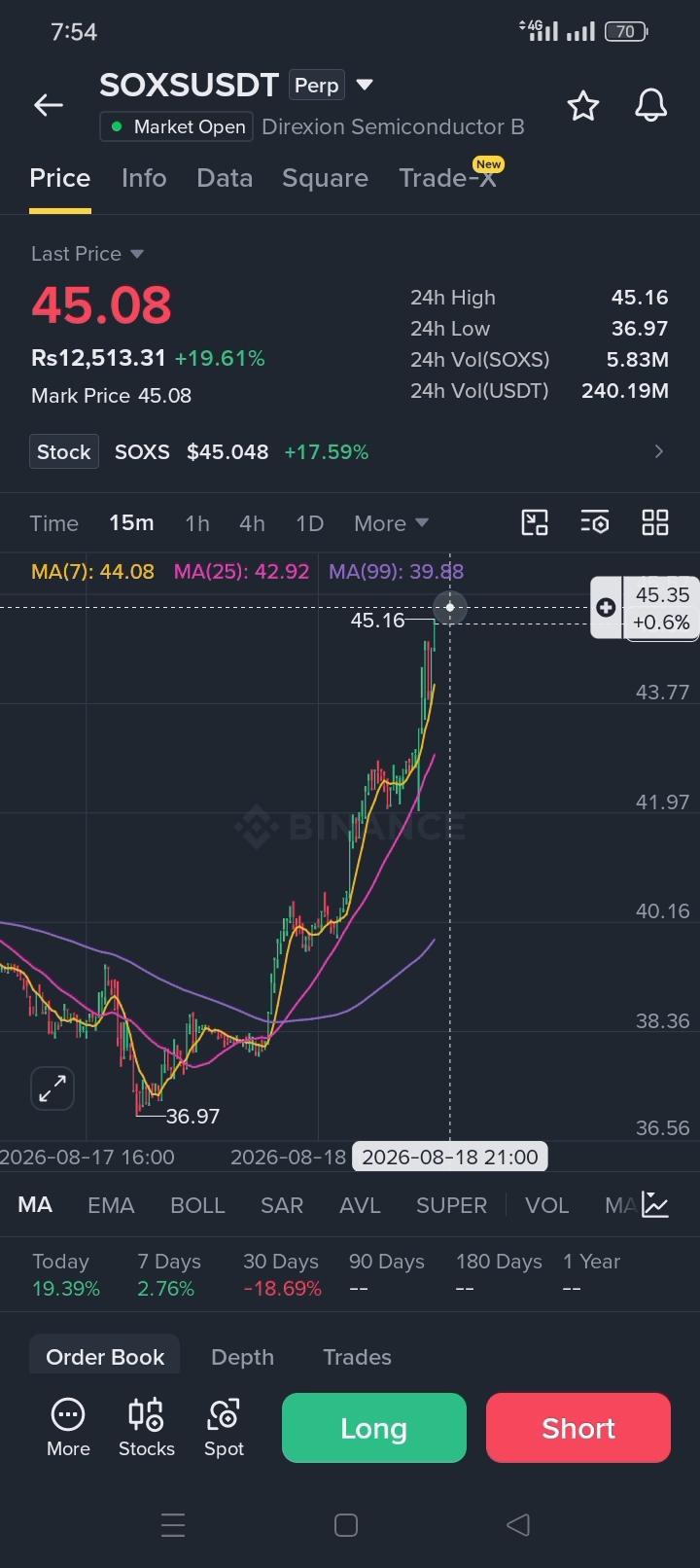700x1568 pixels.
Task: Open chart indicator settings icon
Action: click(595, 522)
